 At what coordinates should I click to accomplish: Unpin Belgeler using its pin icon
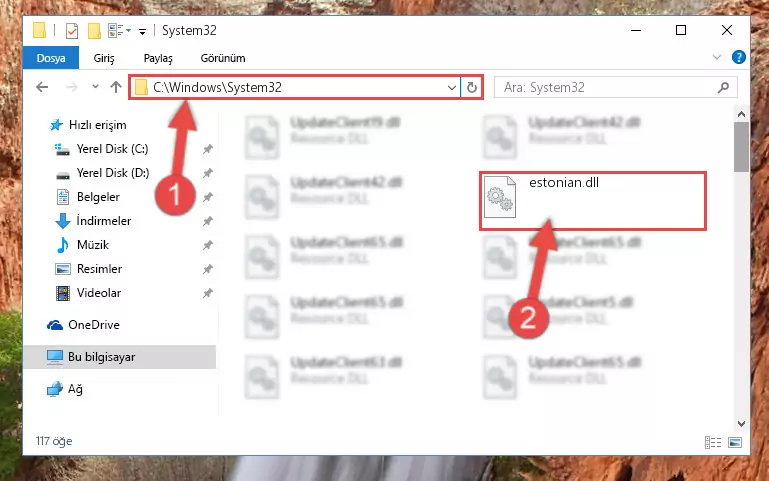(208, 197)
